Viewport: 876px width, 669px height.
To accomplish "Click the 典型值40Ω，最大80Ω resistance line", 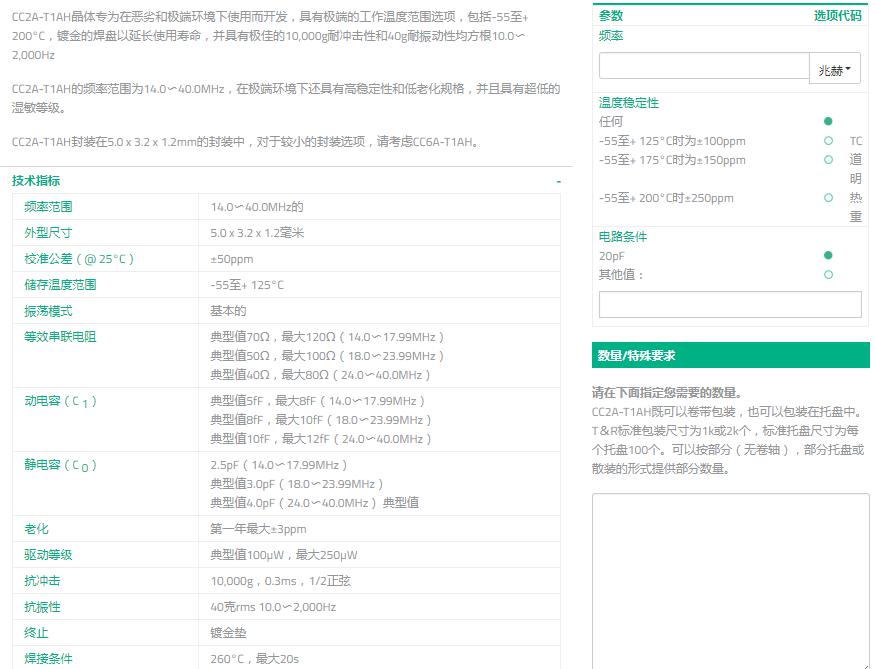I will (x=320, y=374).
